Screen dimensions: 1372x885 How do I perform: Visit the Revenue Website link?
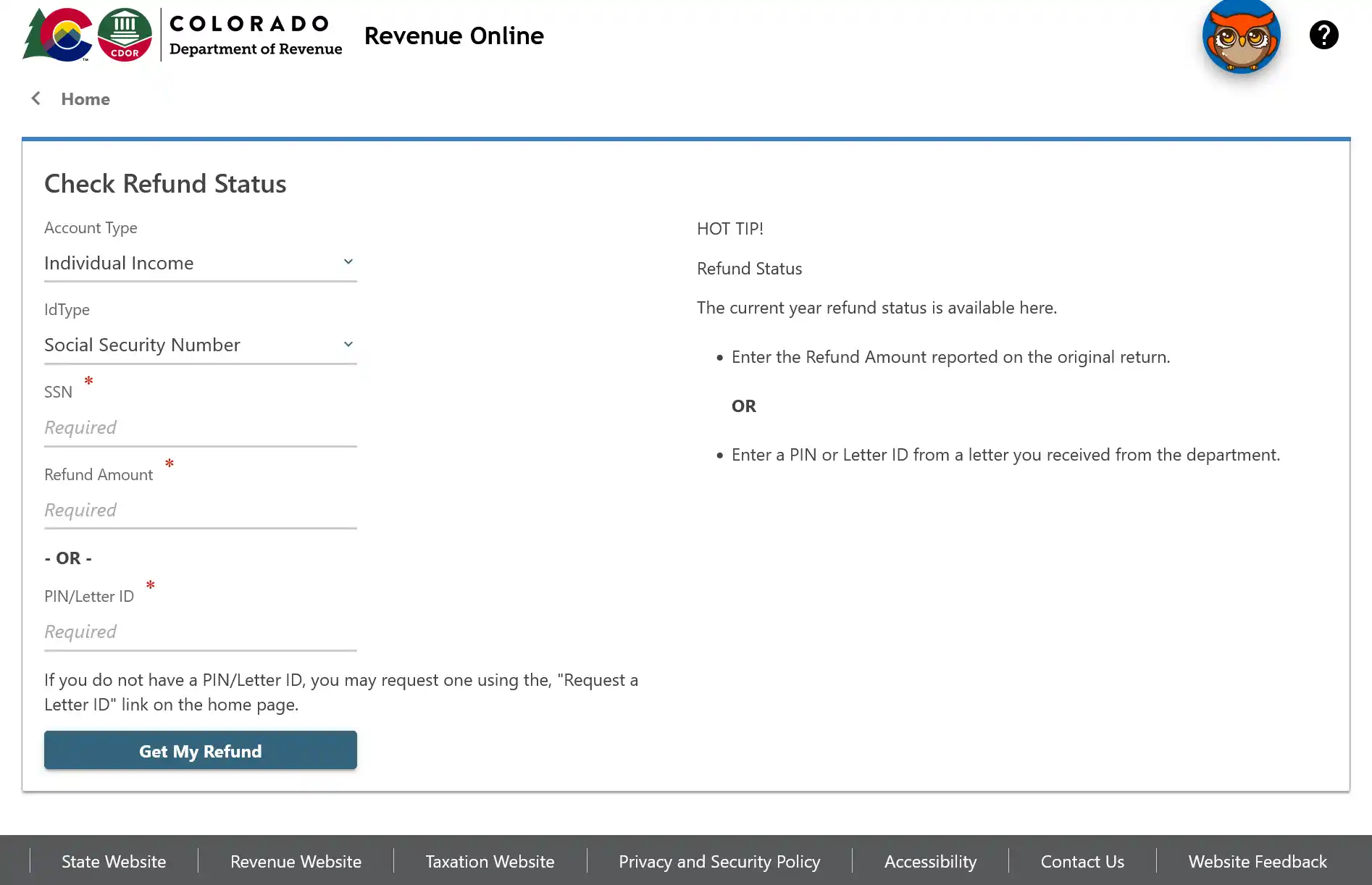click(296, 861)
